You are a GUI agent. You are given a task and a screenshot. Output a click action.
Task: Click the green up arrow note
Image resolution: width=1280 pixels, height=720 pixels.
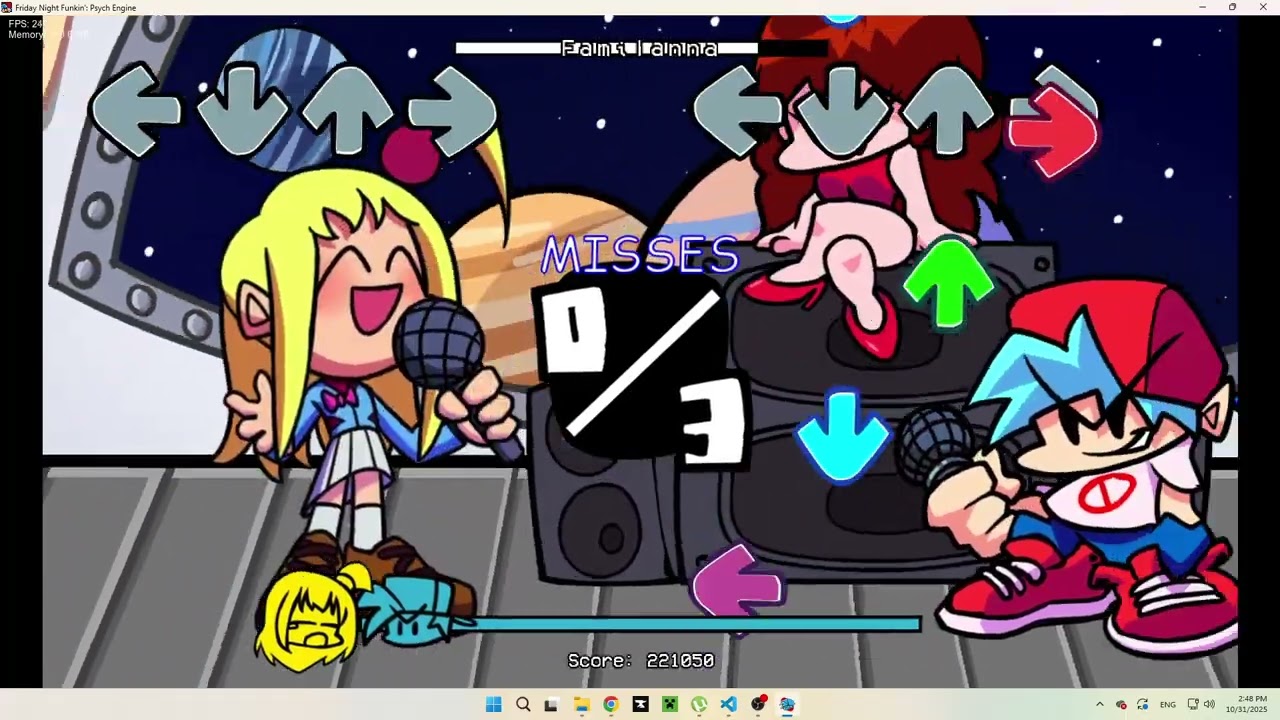pos(948,283)
